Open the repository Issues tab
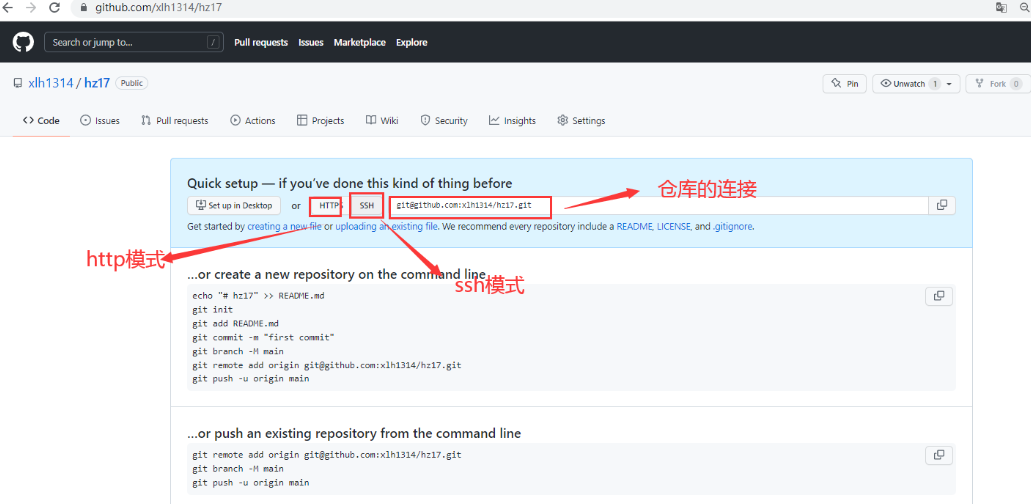The width and height of the screenshot is (1031, 504). pos(100,121)
